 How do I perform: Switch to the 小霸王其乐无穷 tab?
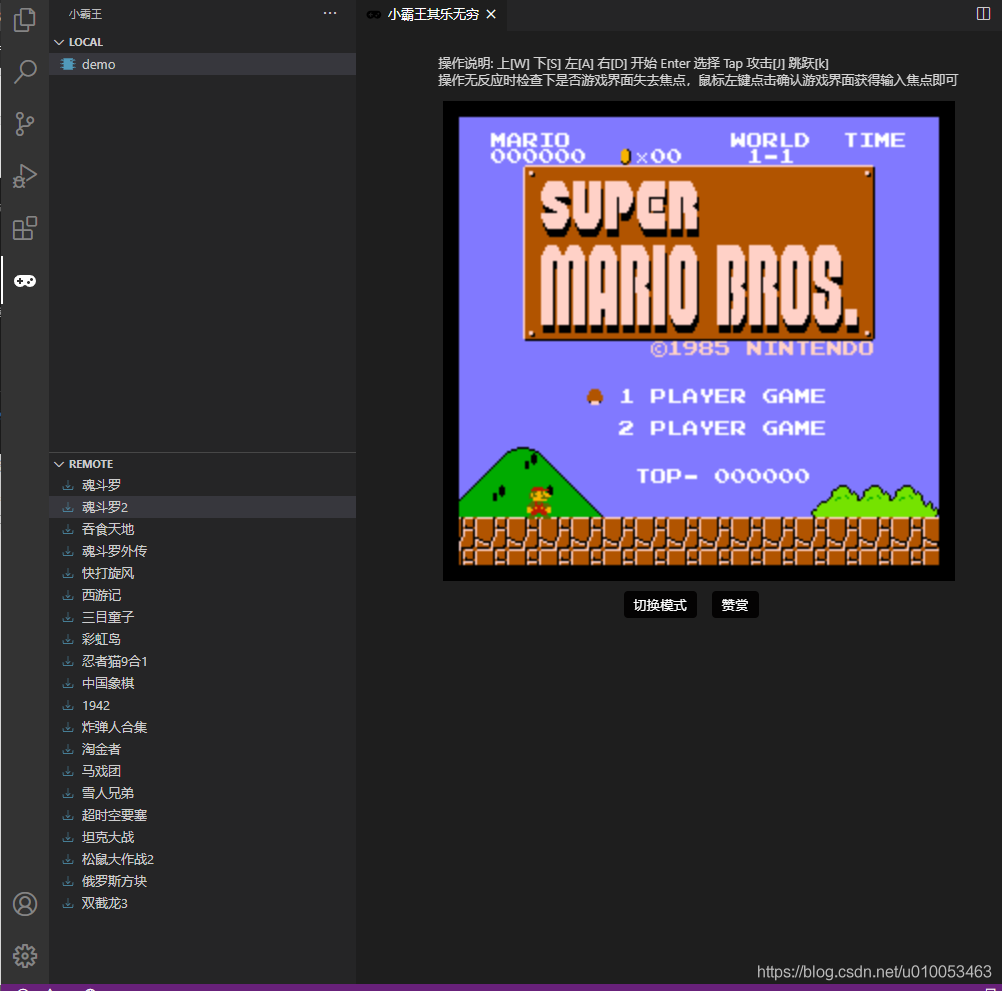(x=433, y=14)
